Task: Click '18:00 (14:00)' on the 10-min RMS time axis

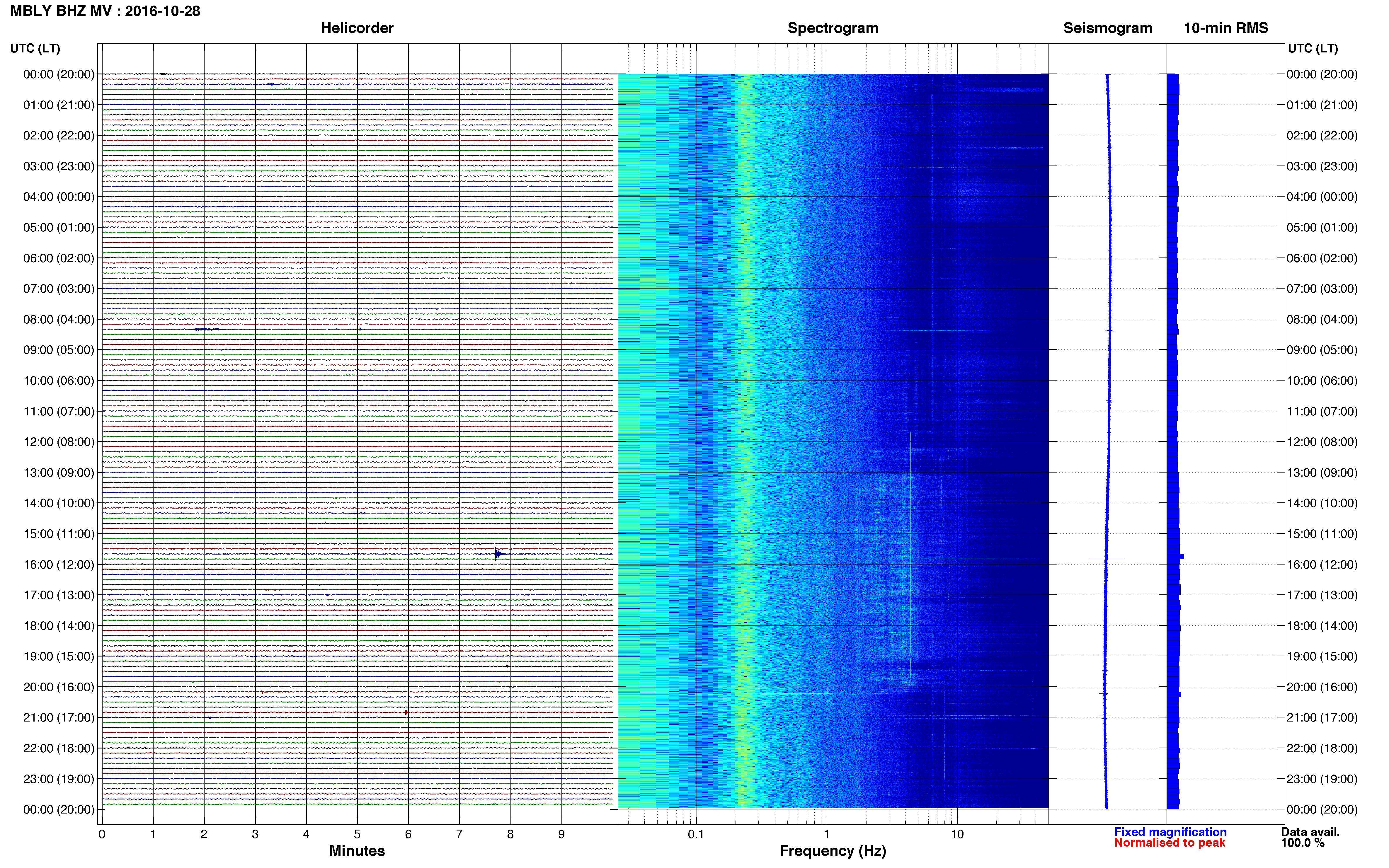Action: click(x=1322, y=626)
